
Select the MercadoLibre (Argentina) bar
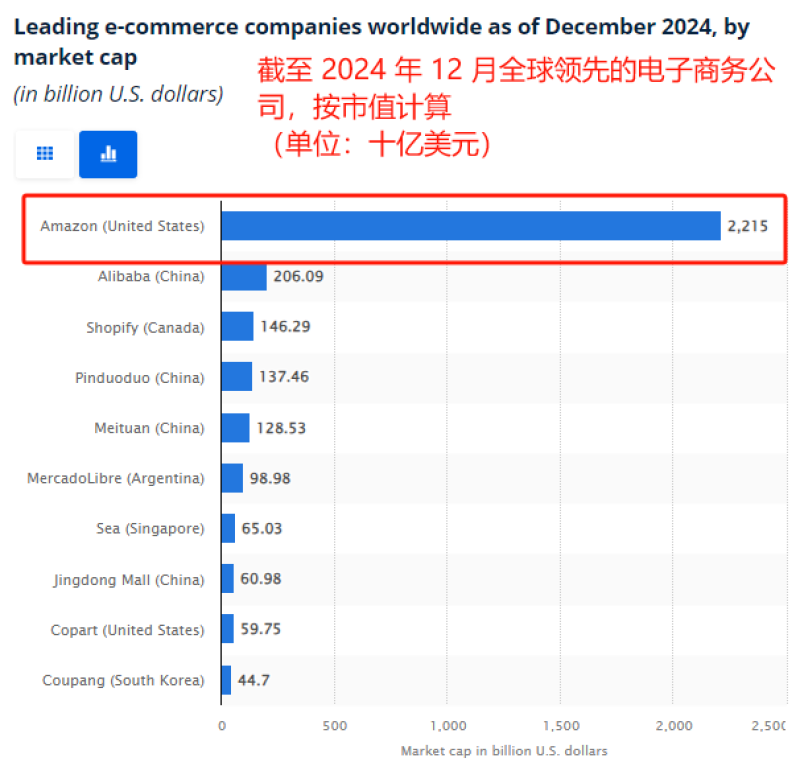pos(232,478)
